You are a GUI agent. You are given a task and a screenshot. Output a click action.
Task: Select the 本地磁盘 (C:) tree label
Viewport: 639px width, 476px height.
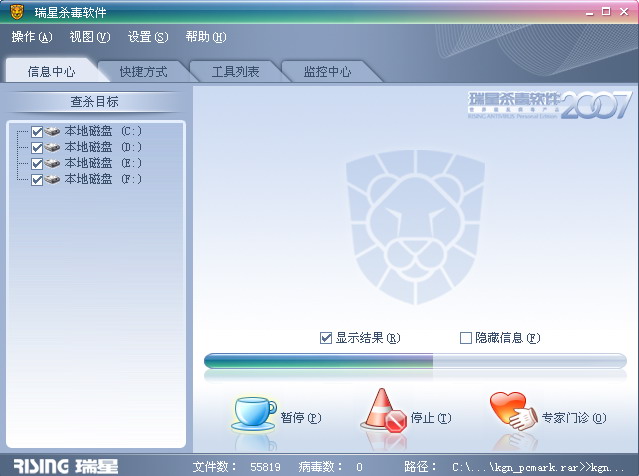tap(103, 131)
